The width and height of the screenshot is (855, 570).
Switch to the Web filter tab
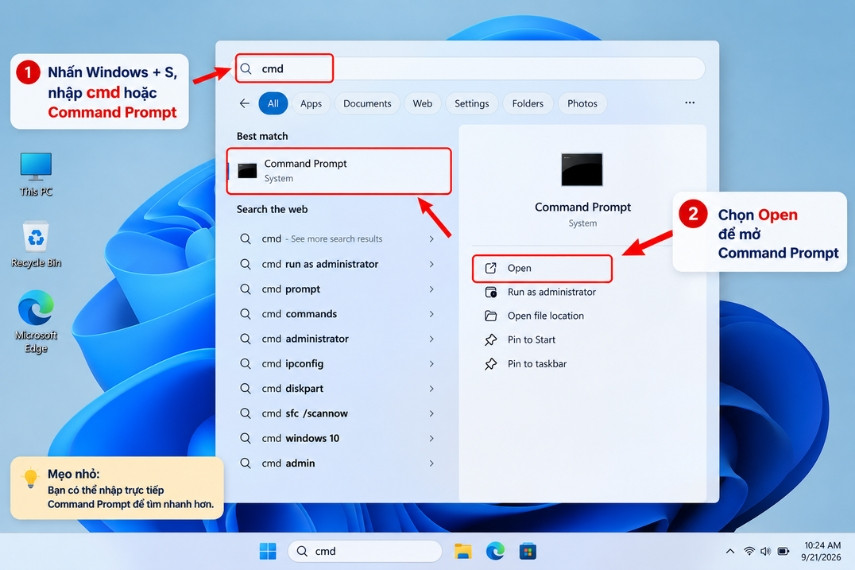click(x=422, y=103)
